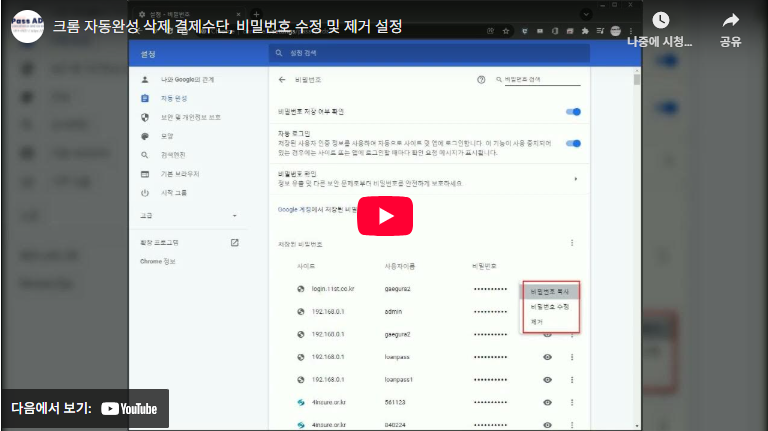Open new tab with plus button
Viewport: 768px width, 431px height.
[256, 14]
